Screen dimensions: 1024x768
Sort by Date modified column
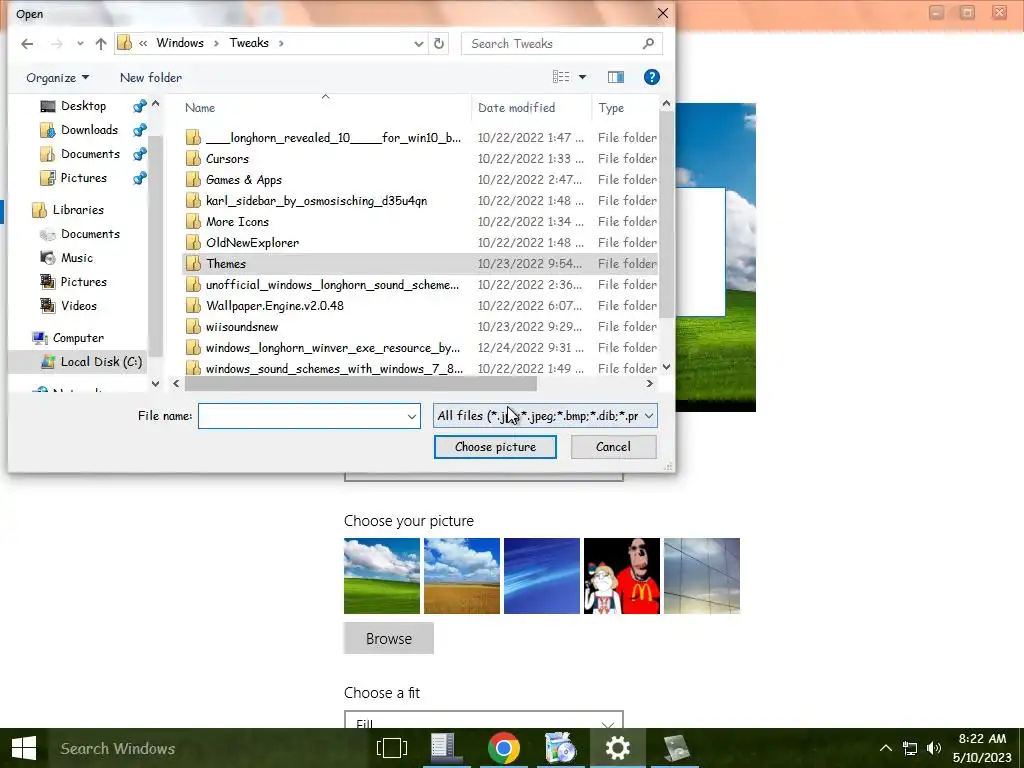click(517, 108)
